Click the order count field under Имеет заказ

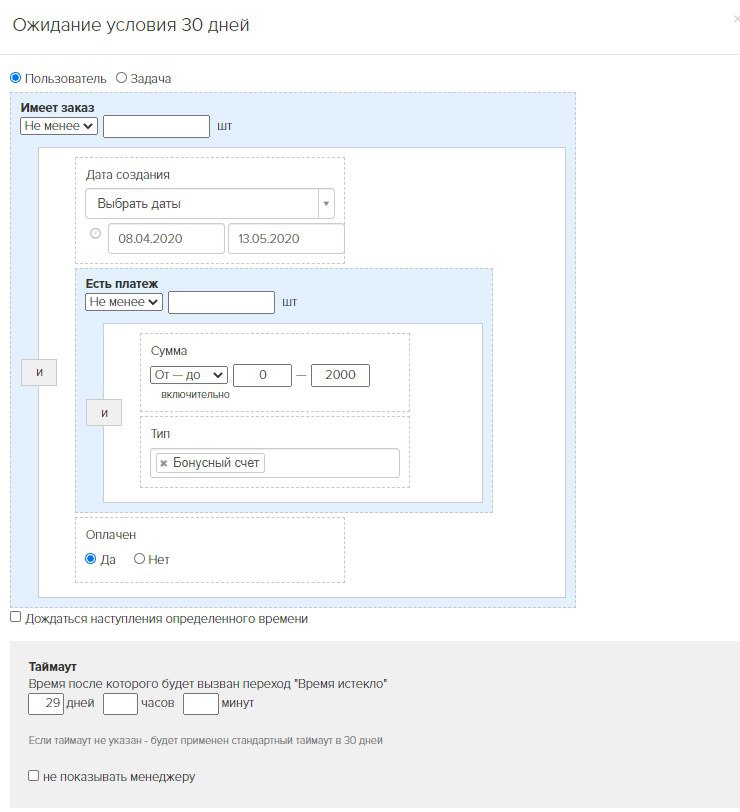point(156,126)
